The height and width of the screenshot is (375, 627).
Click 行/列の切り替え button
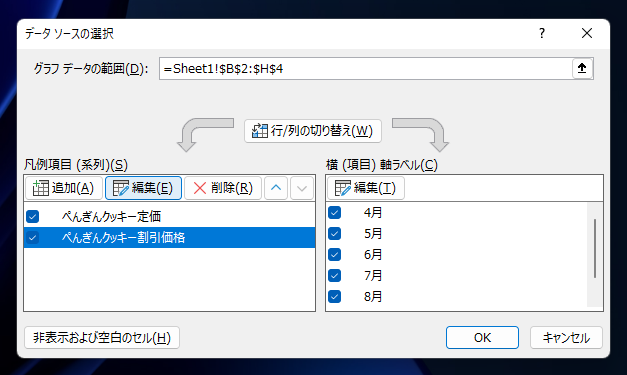coord(313,131)
